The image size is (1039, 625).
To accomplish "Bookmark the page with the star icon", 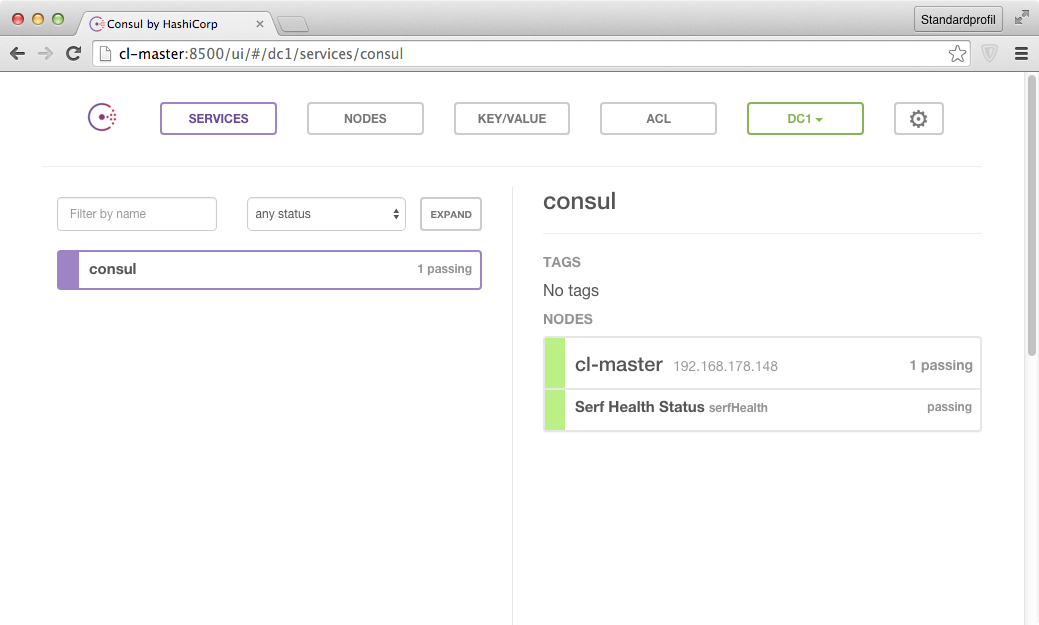I will pos(957,54).
